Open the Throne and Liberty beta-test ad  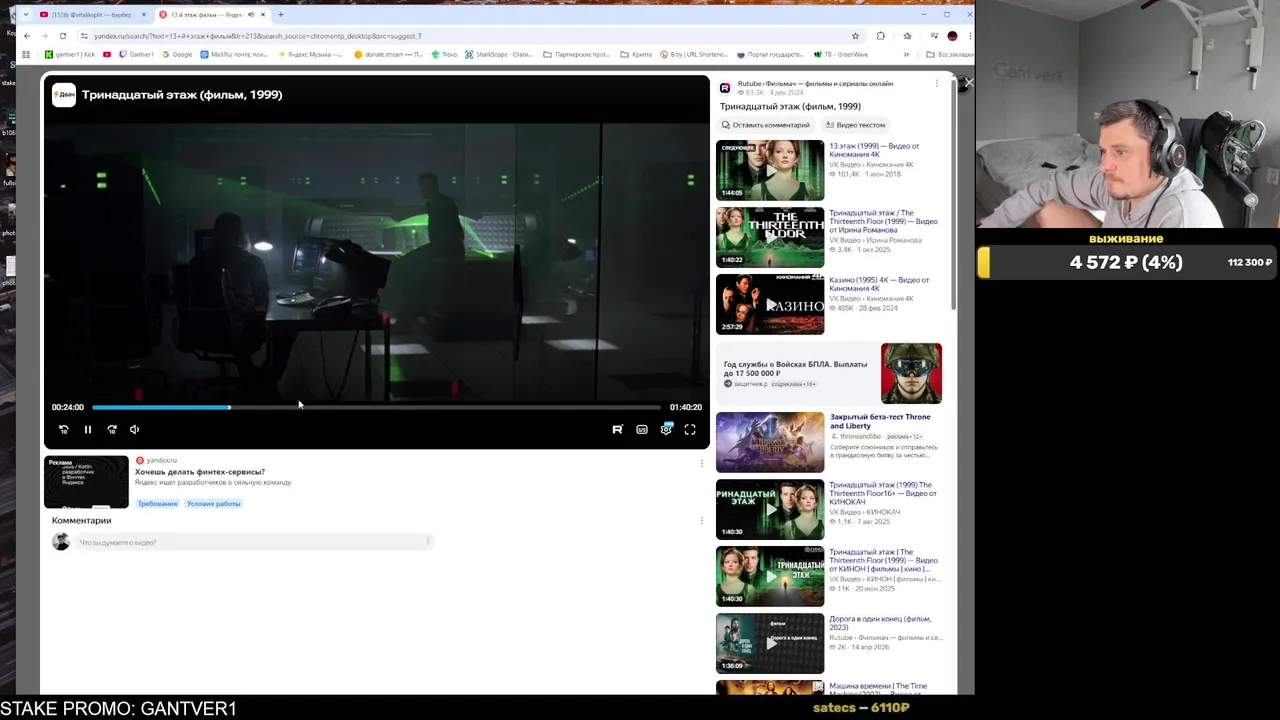(829, 442)
